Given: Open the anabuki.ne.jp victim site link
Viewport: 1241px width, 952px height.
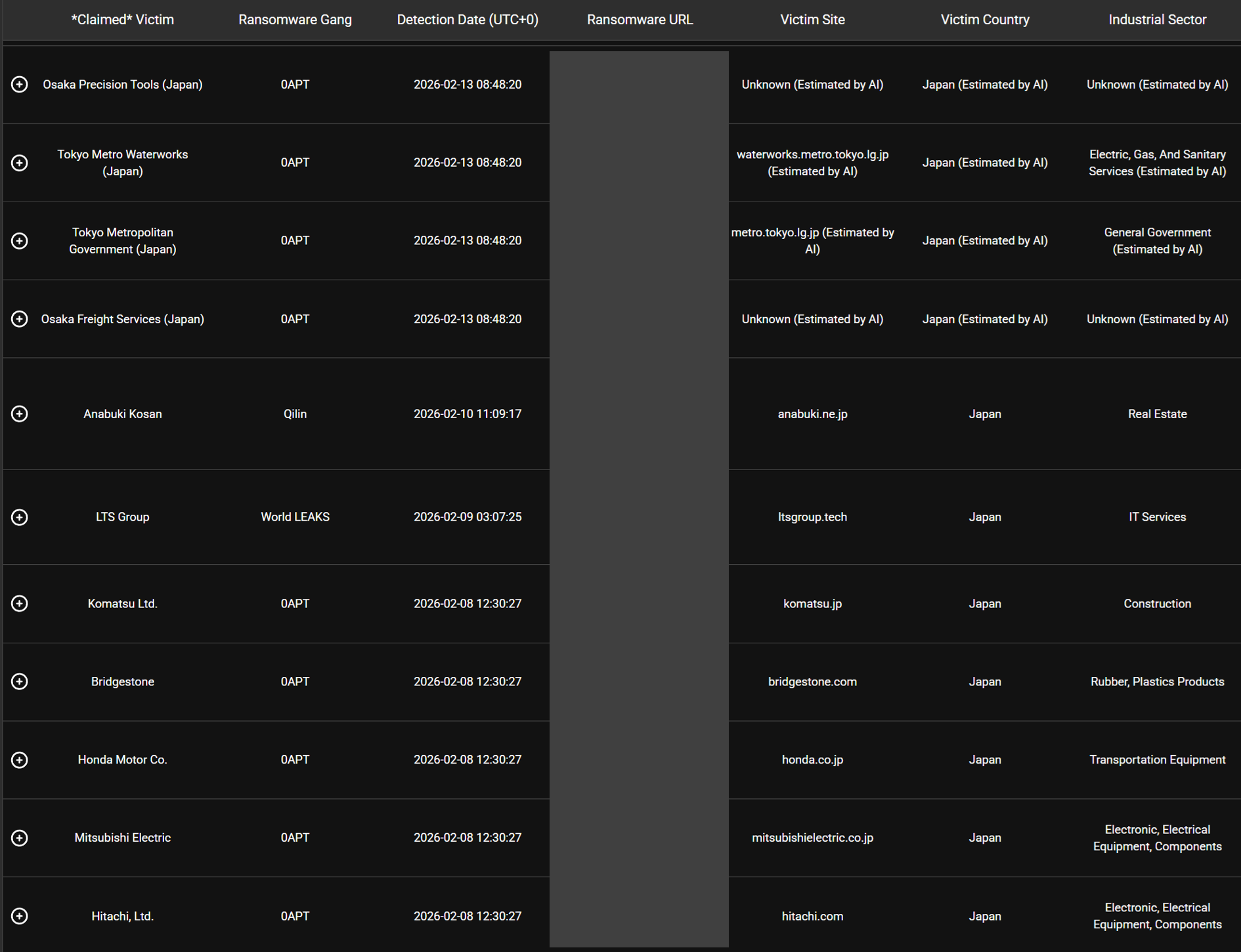Looking at the screenshot, I should point(812,414).
